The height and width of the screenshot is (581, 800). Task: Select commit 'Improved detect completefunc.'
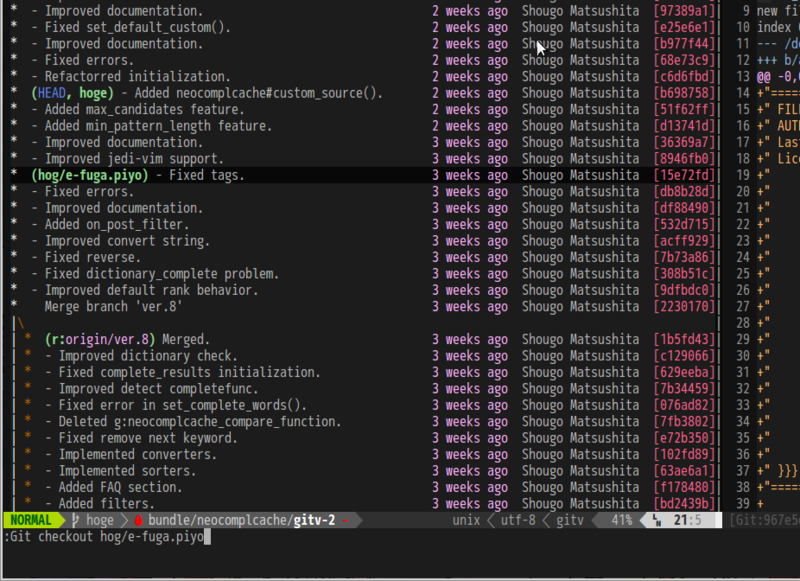(x=158, y=389)
